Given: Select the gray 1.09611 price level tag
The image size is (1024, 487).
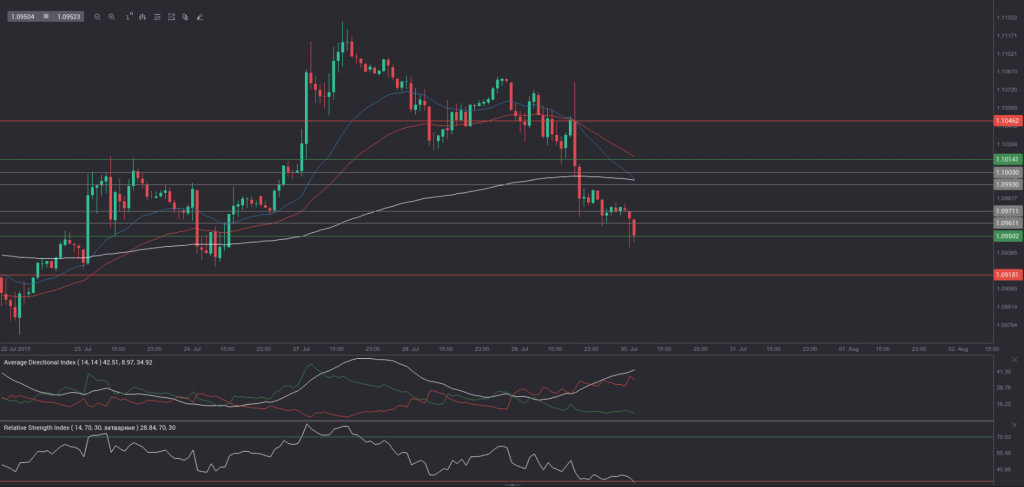Looking at the screenshot, I should [x=1007, y=223].
